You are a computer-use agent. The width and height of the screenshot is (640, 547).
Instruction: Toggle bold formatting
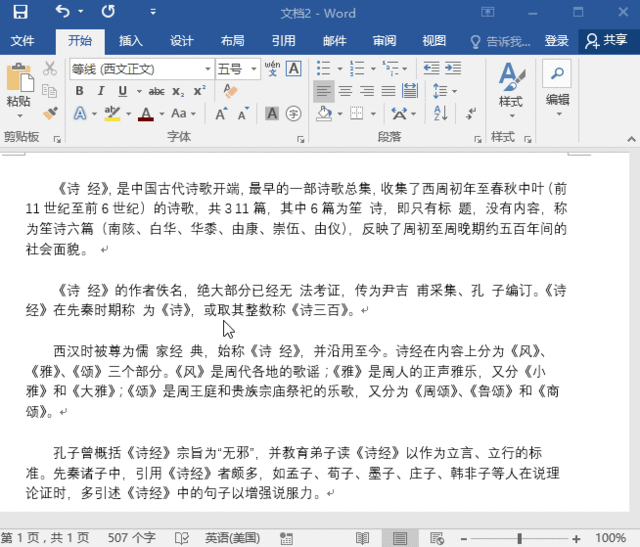pos(80,91)
